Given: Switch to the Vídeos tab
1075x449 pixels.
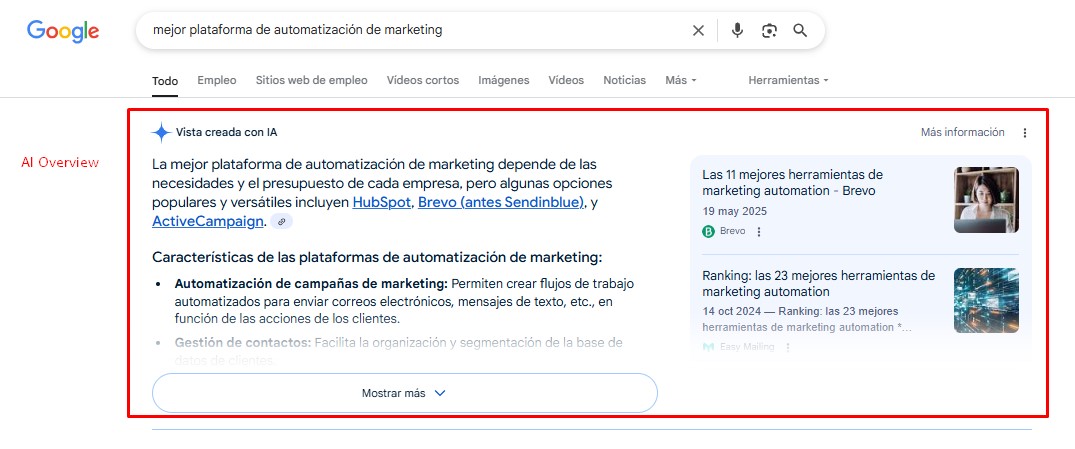Looking at the screenshot, I should pyautogui.click(x=566, y=80).
